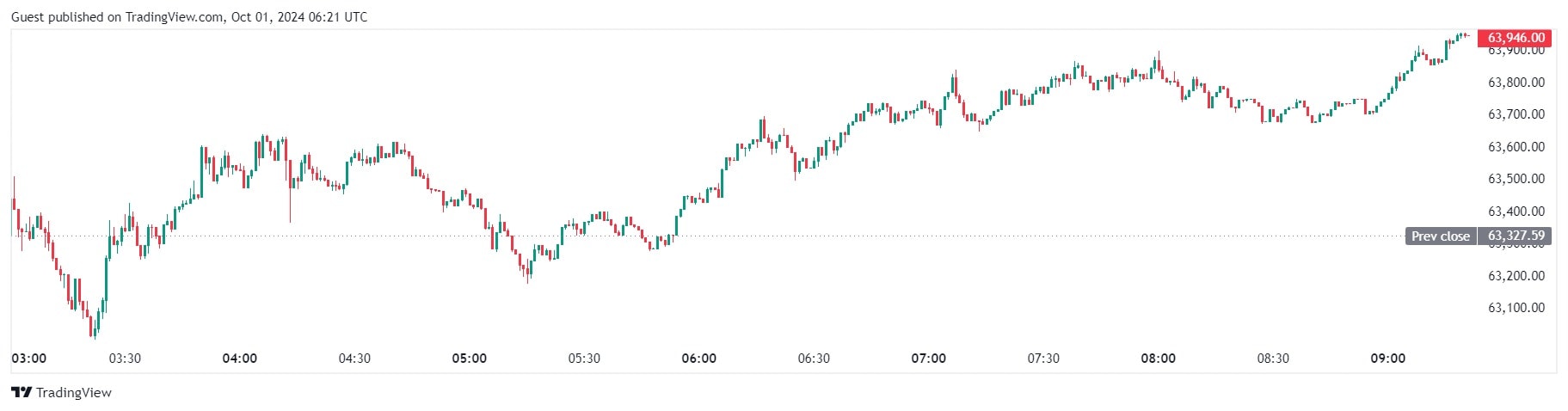The image size is (1568, 411).
Task: Click the TradingView brand name text
Action: pyautogui.click(x=74, y=393)
